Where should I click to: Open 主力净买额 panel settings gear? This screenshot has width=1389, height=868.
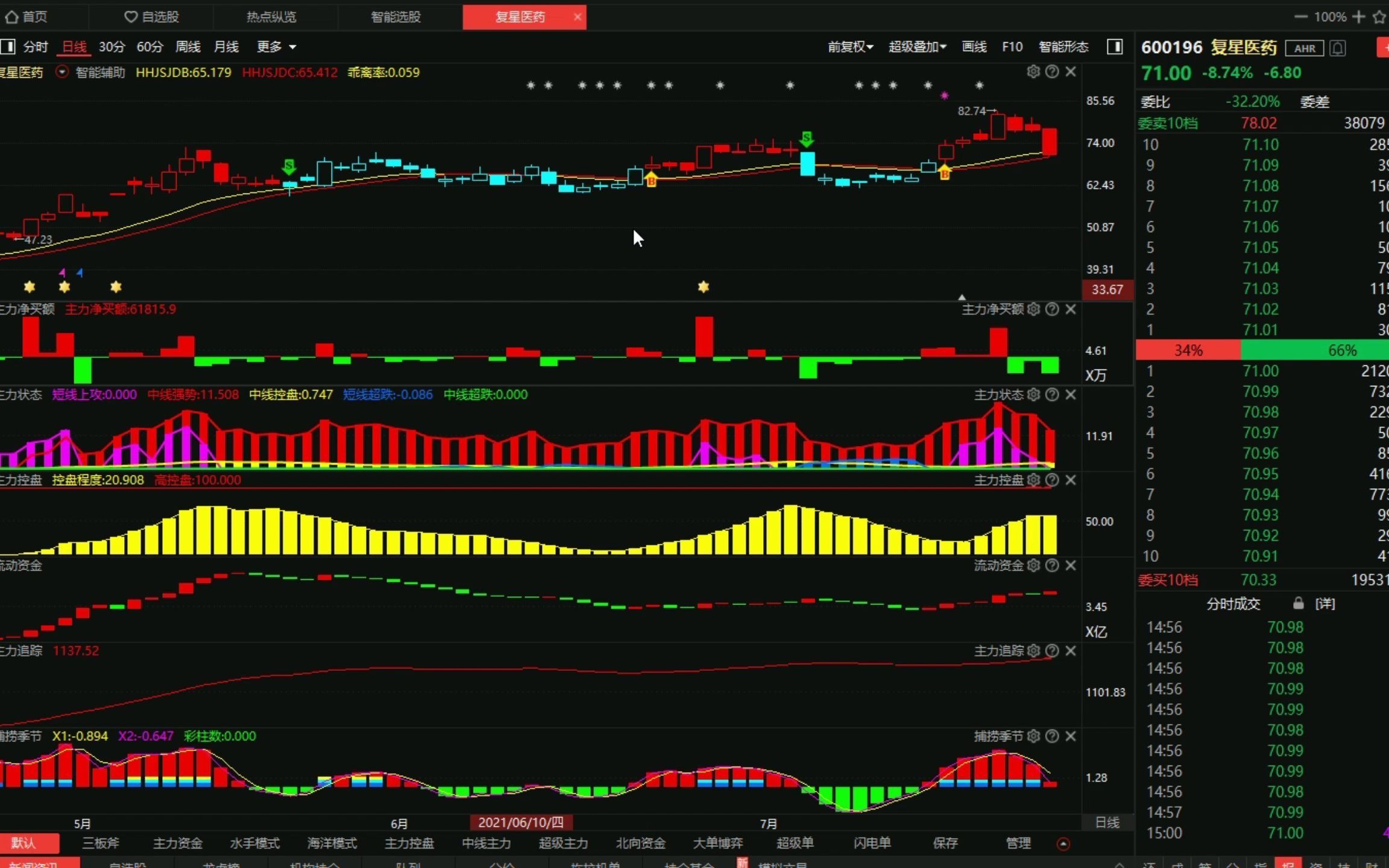1033,309
